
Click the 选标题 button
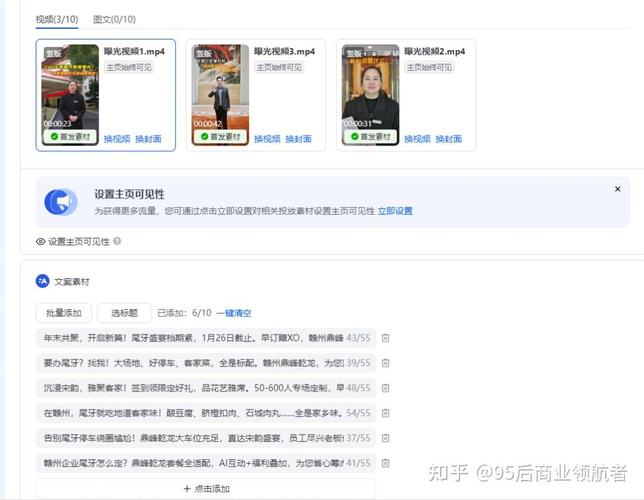[124, 313]
